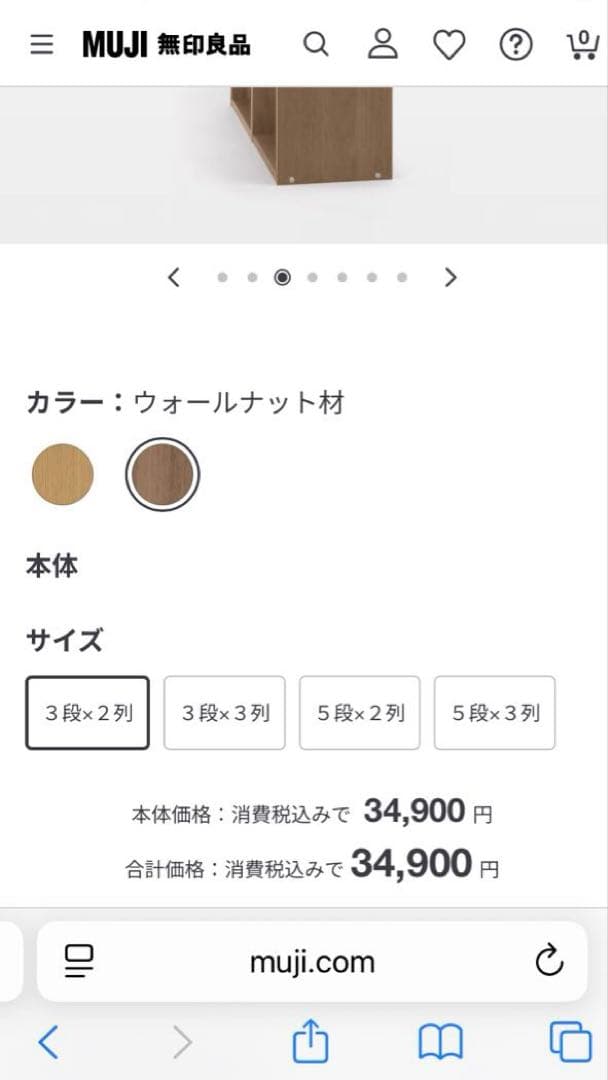
Task: Open the hamburger navigation menu
Action: [41, 44]
